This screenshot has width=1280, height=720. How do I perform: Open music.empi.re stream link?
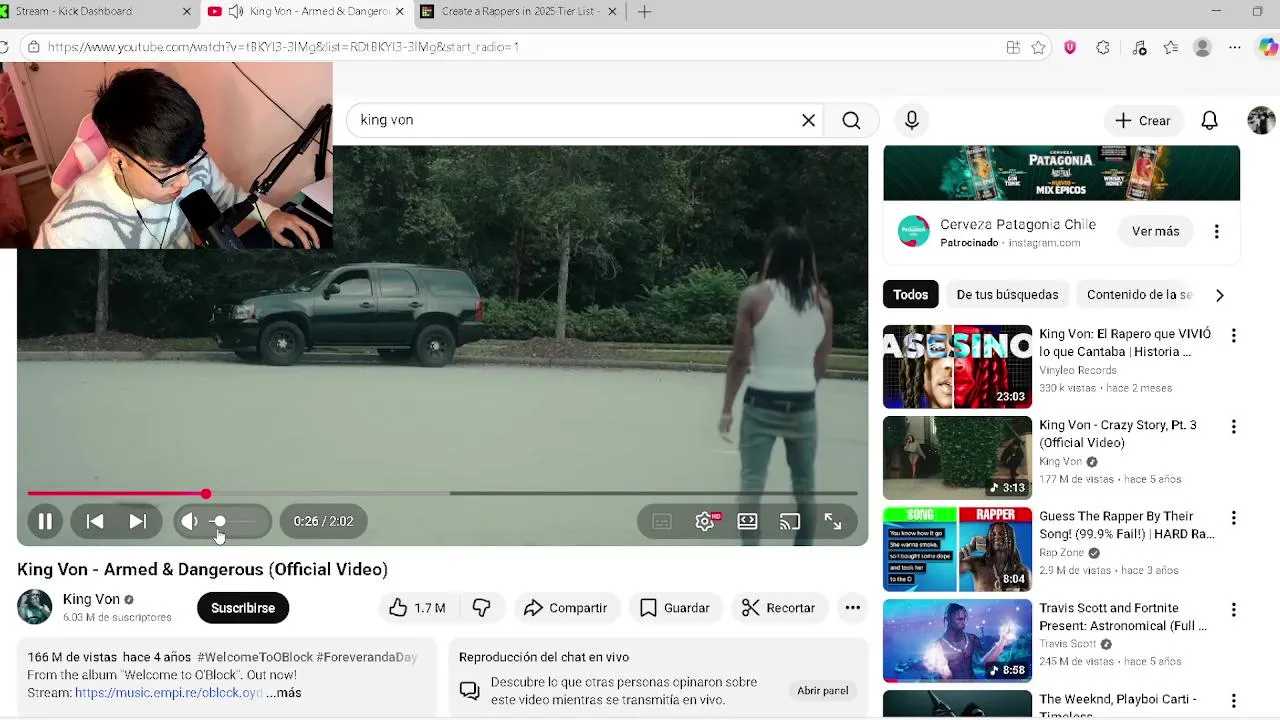pos(168,692)
